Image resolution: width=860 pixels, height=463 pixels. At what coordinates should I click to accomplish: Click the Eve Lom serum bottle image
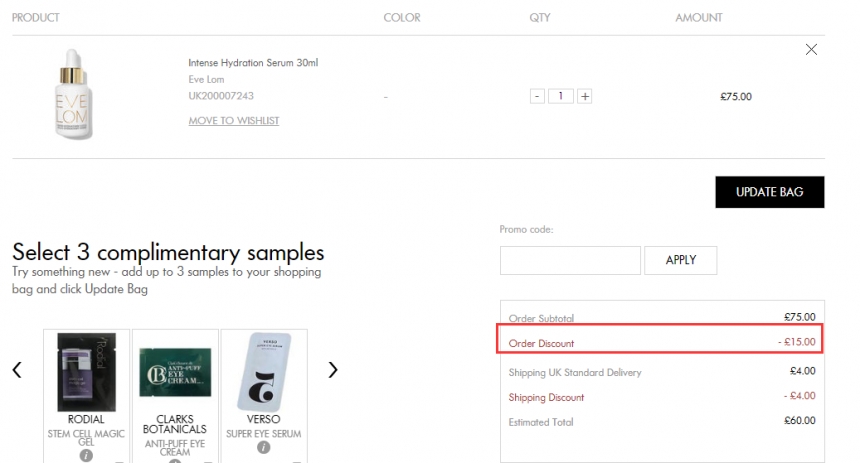(x=73, y=97)
